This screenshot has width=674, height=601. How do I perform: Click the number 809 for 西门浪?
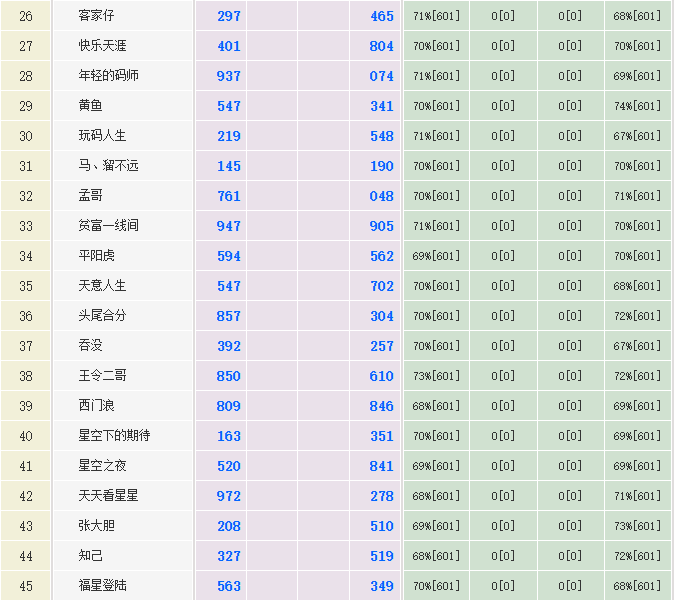[x=229, y=406]
